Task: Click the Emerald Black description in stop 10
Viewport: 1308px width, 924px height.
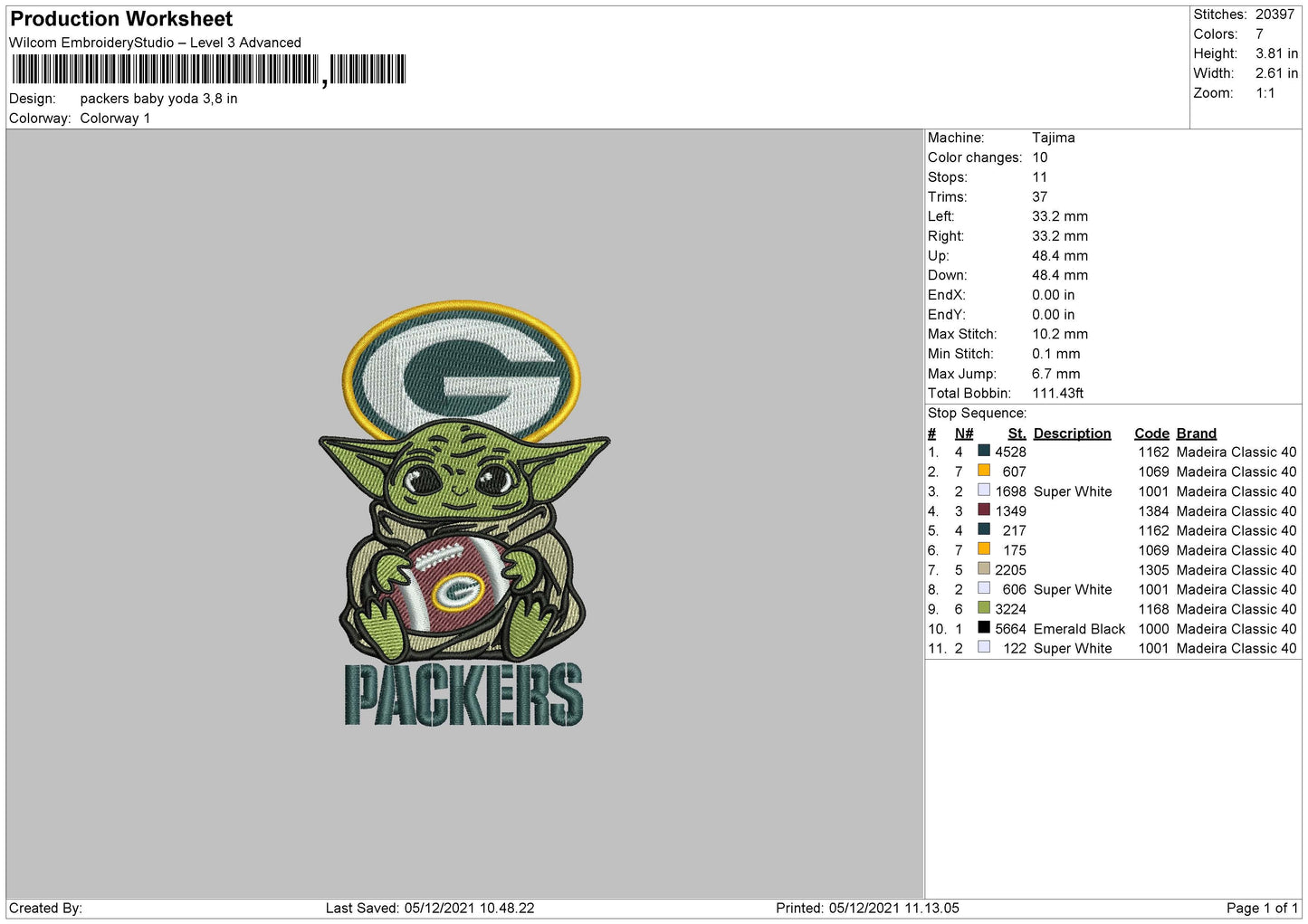Action: pyautogui.click(x=1079, y=629)
